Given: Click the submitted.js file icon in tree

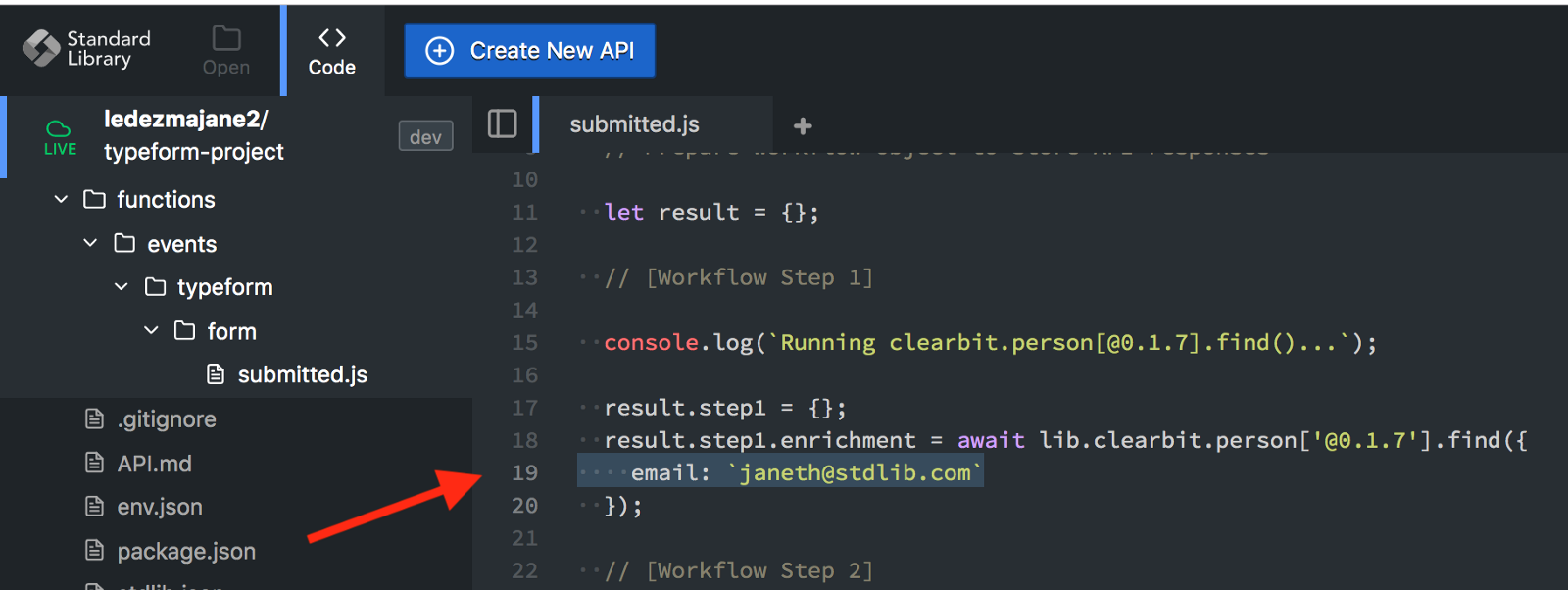Looking at the screenshot, I should (216, 373).
